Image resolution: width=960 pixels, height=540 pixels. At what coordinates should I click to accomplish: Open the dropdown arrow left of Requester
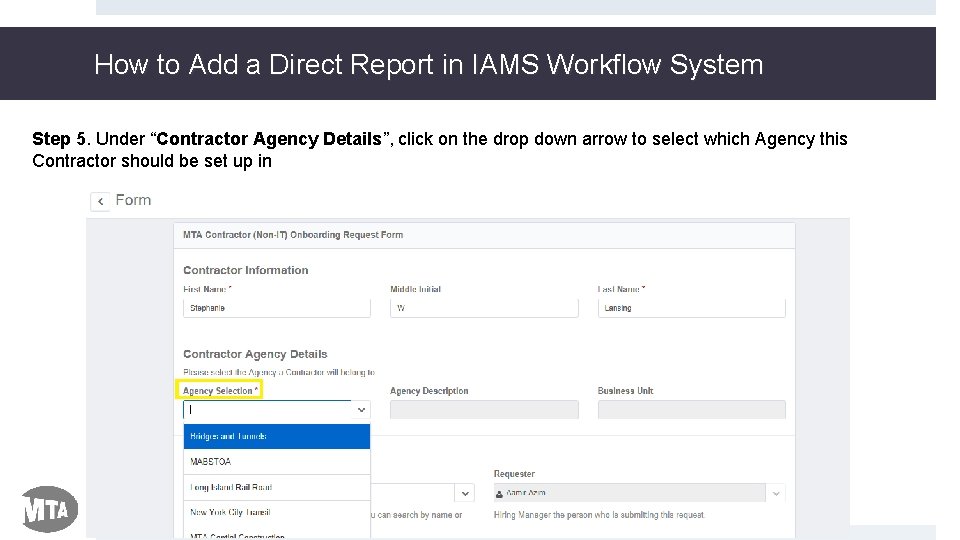(465, 493)
